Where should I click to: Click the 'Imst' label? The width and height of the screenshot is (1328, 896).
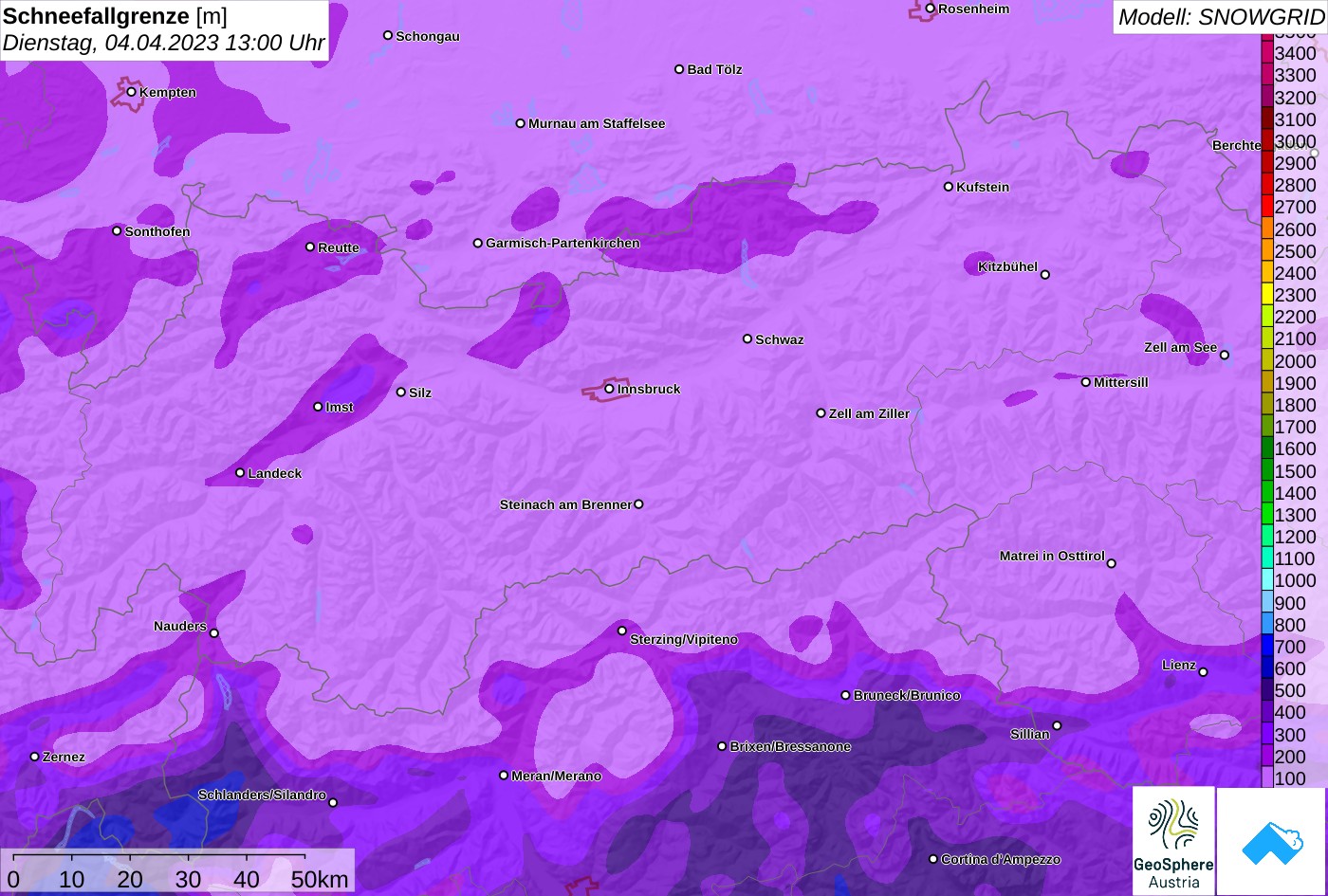pos(340,407)
